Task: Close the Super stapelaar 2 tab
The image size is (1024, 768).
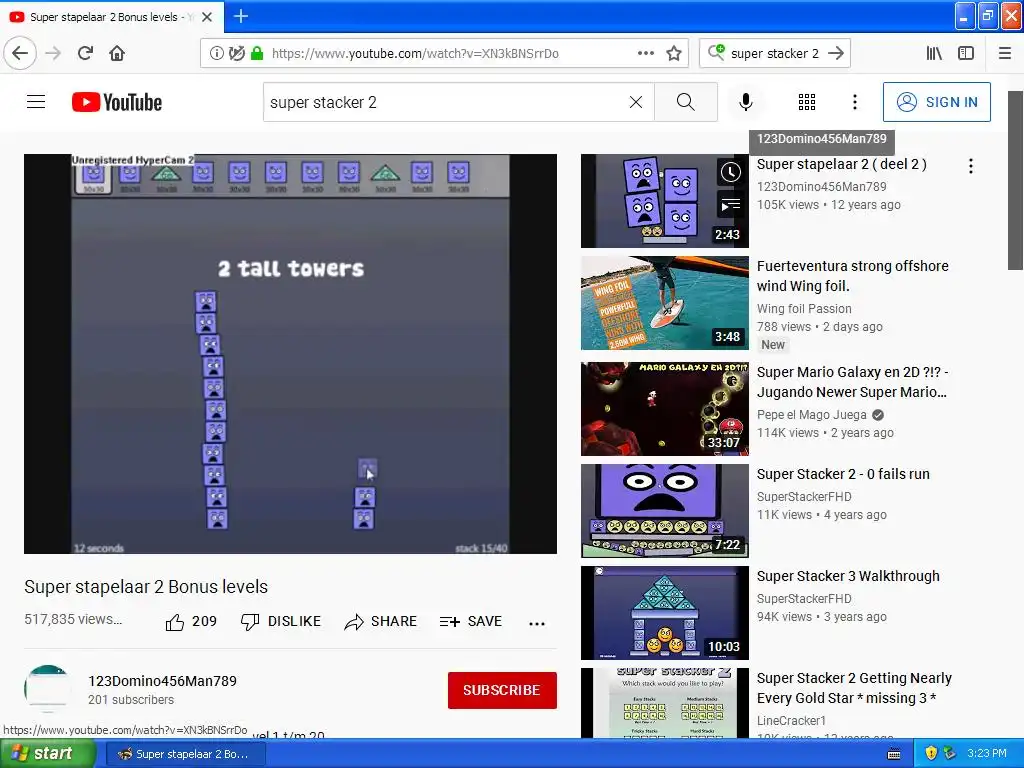Action: [x=207, y=17]
